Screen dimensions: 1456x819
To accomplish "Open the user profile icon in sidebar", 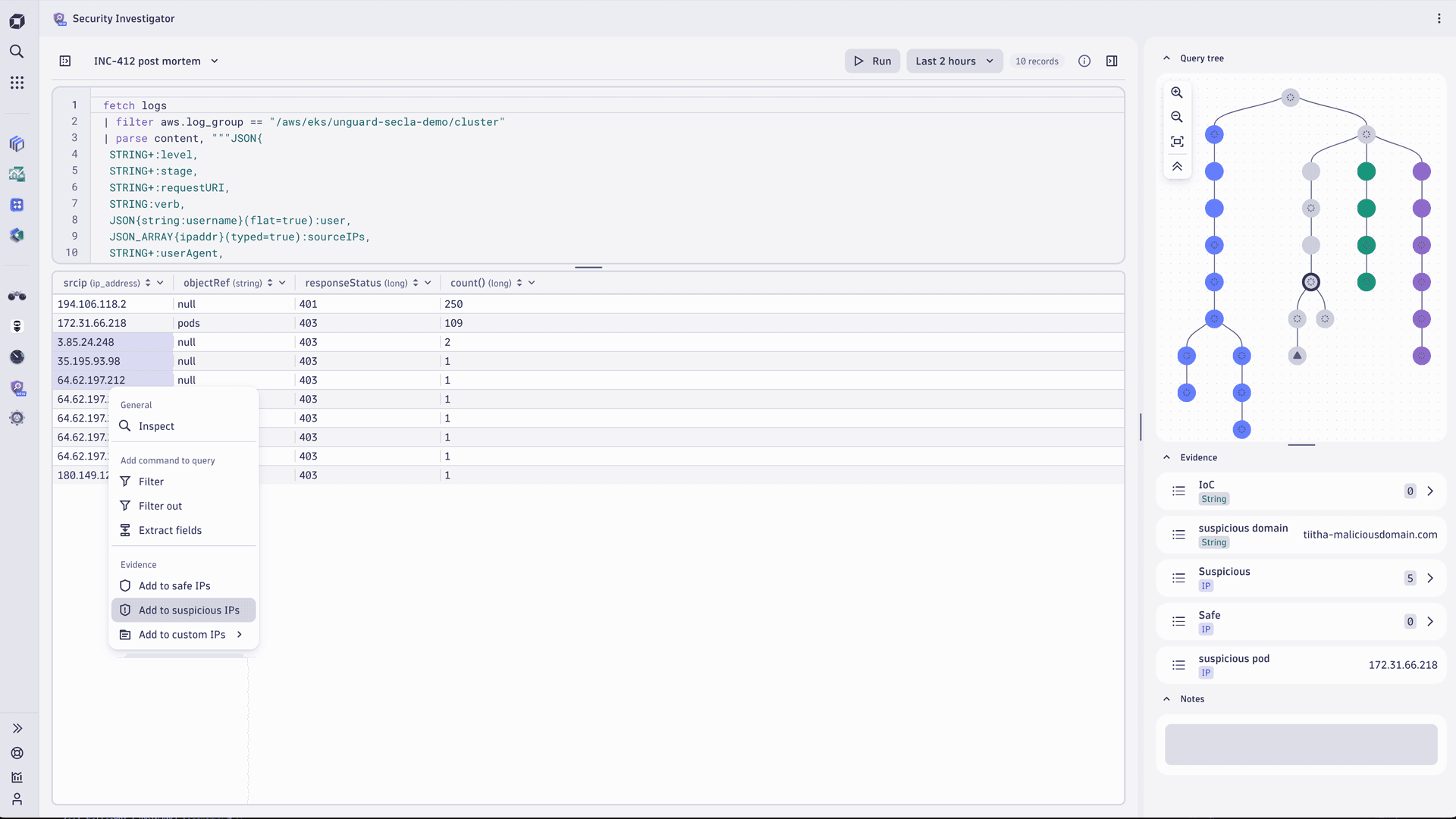I will (17, 800).
